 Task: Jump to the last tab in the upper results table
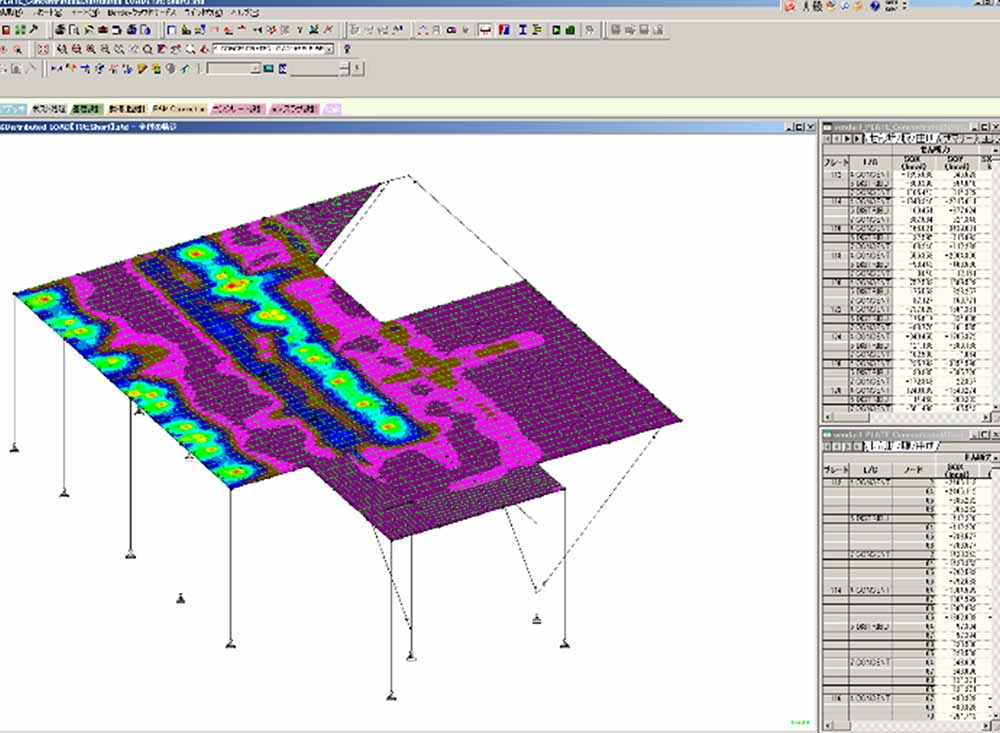point(858,138)
